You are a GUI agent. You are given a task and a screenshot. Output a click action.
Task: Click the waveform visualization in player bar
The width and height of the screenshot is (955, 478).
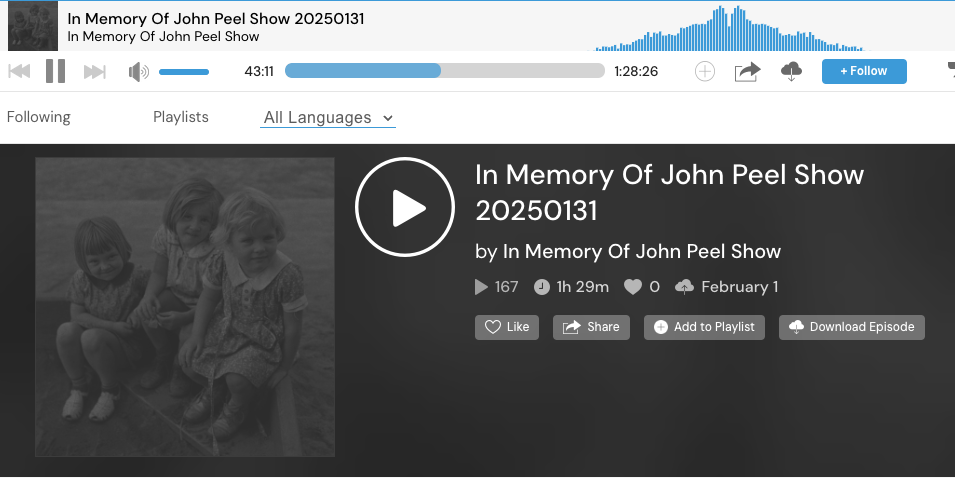[x=730, y=28]
